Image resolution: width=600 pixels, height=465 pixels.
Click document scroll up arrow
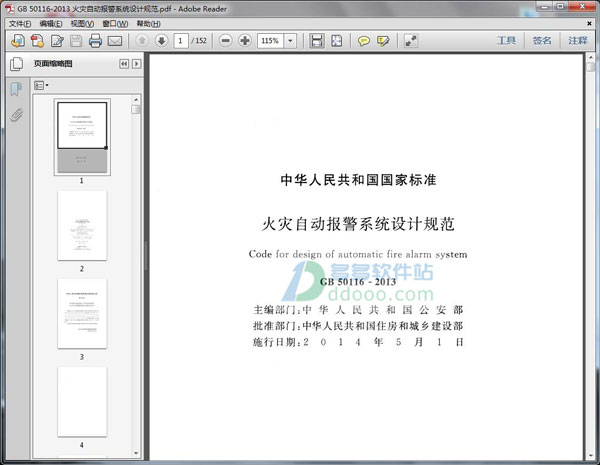591,58
